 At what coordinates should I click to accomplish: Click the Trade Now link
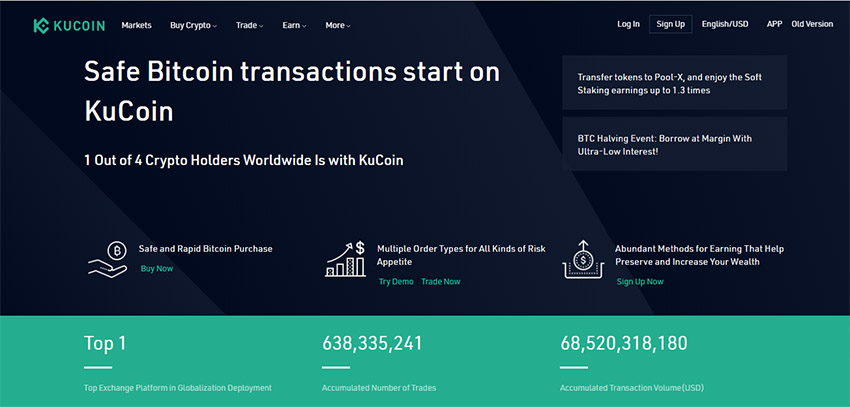tap(441, 281)
